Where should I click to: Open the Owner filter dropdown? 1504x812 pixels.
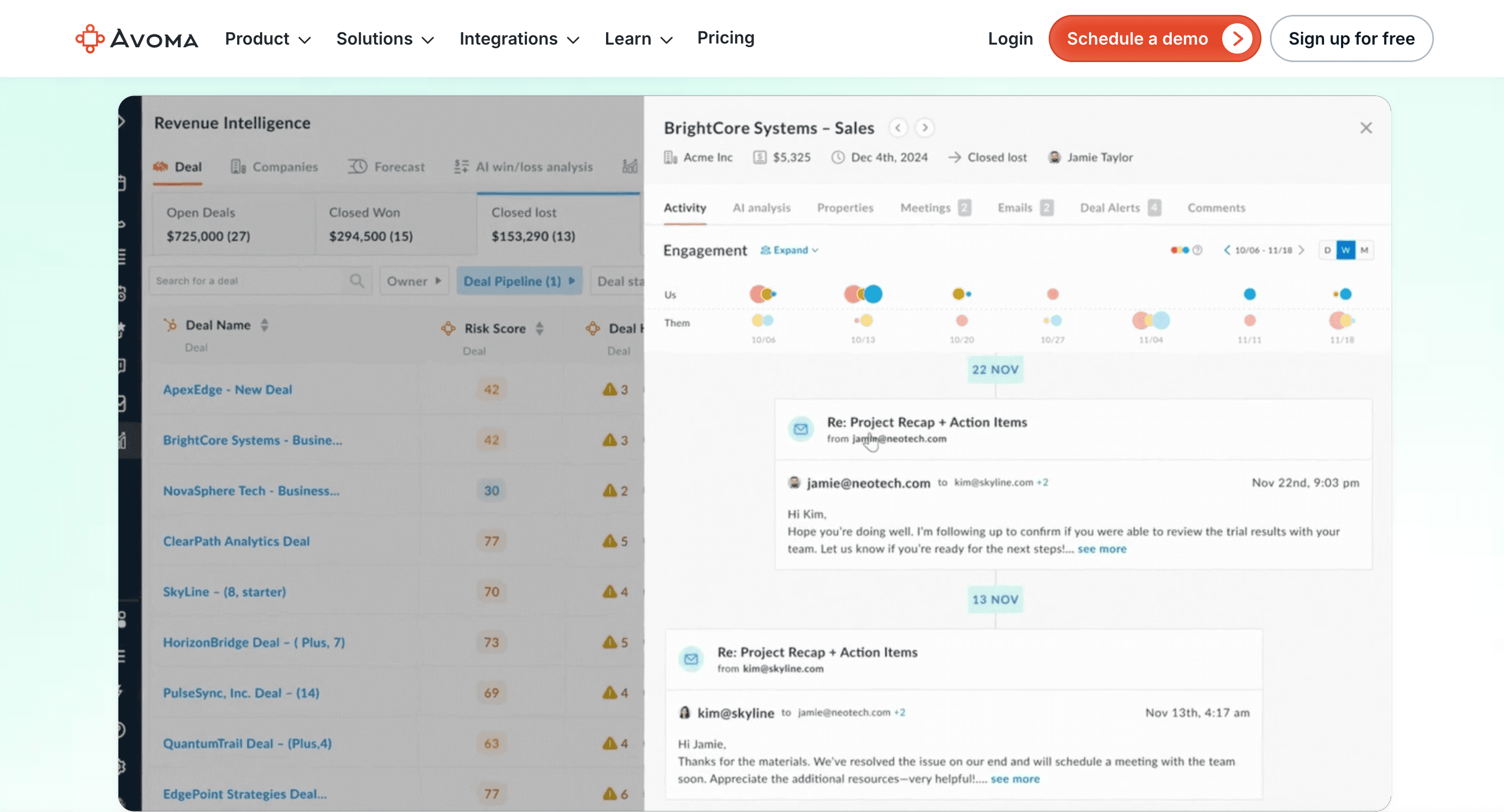click(x=414, y=281)
